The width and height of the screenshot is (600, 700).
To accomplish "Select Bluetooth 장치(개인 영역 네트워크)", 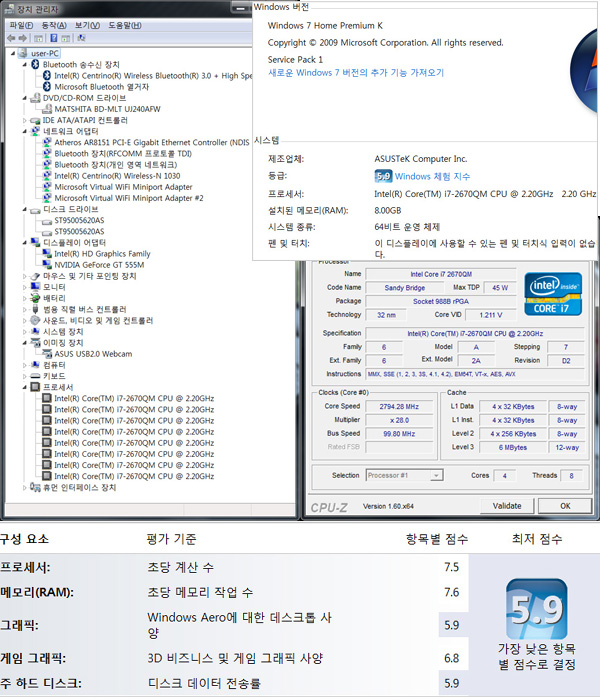I will [x=116, y=165].
